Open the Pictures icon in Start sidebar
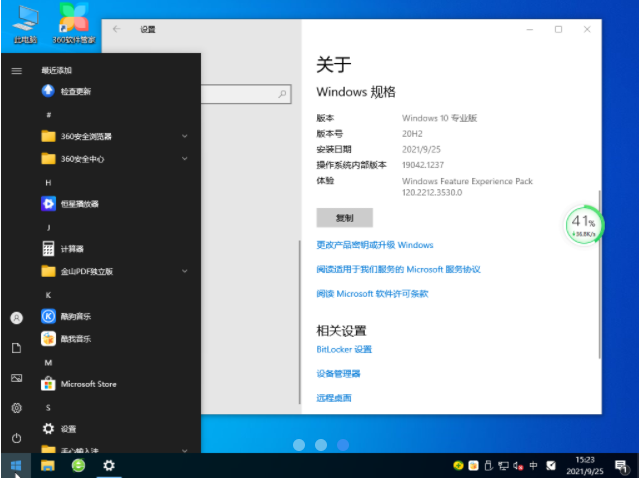 16,378
